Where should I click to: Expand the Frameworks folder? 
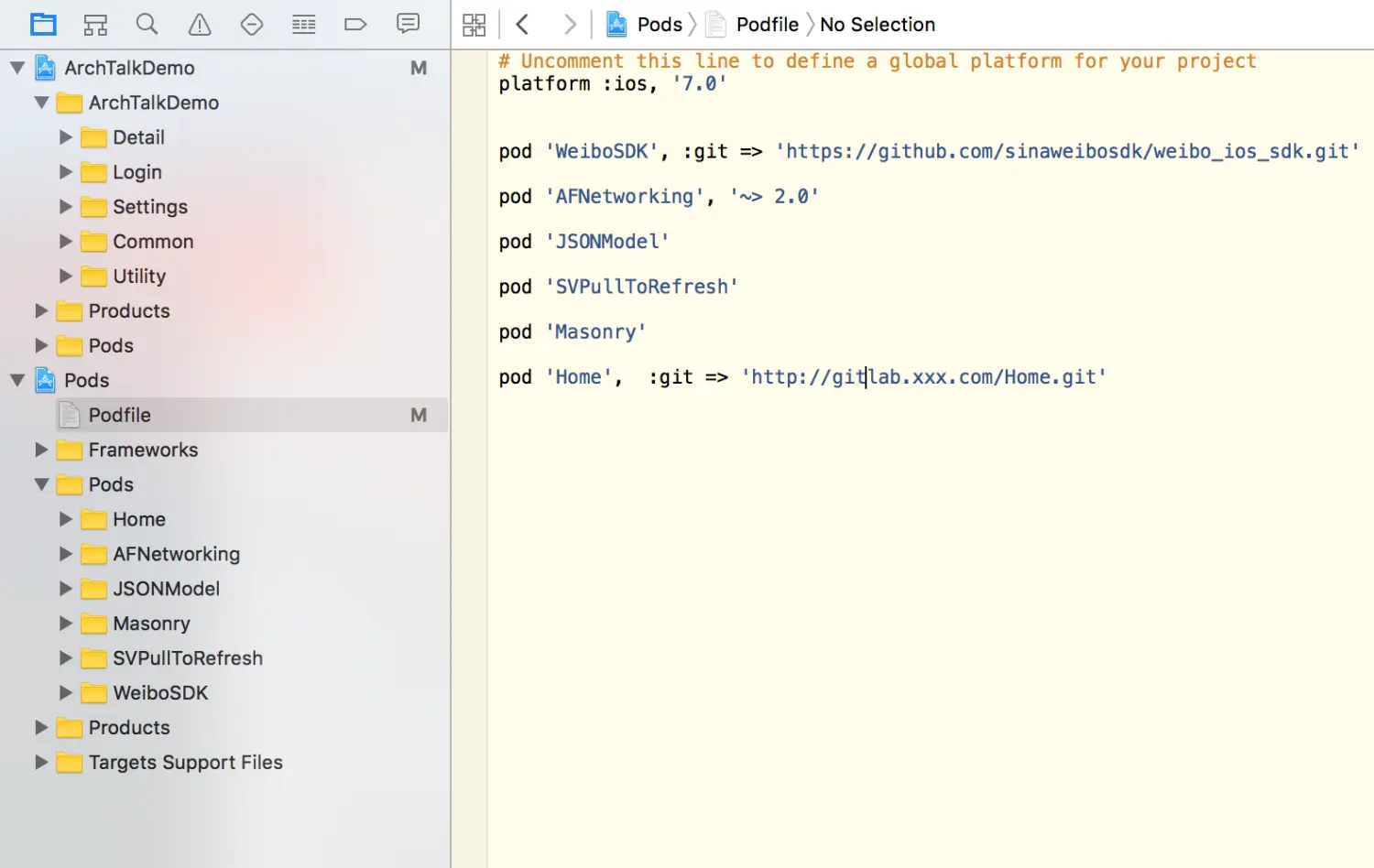tap(41, 450)
